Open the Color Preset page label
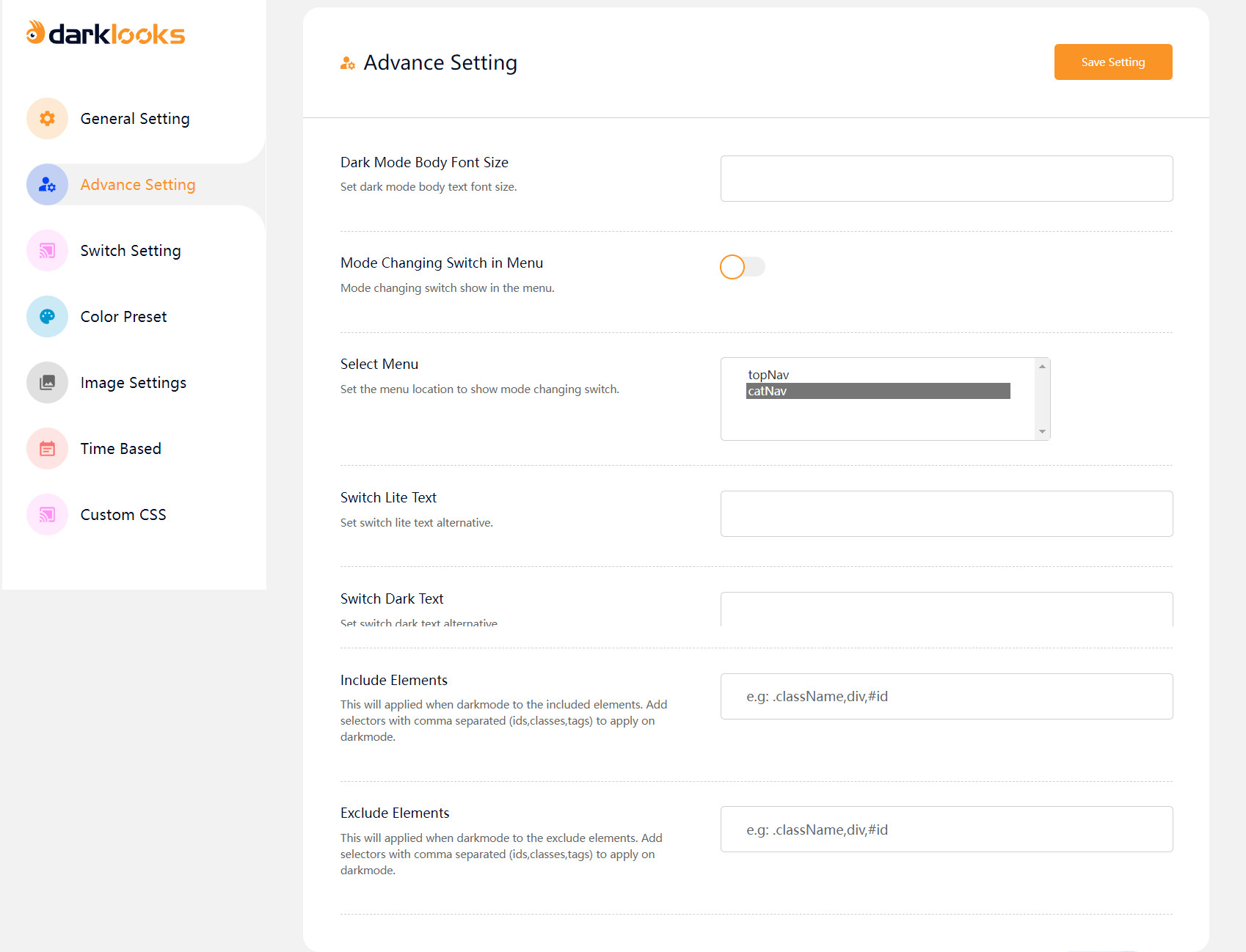Image resolution: width=1246 pixels, height=952 pixels. pyautogui.click(x=124, y=317)
